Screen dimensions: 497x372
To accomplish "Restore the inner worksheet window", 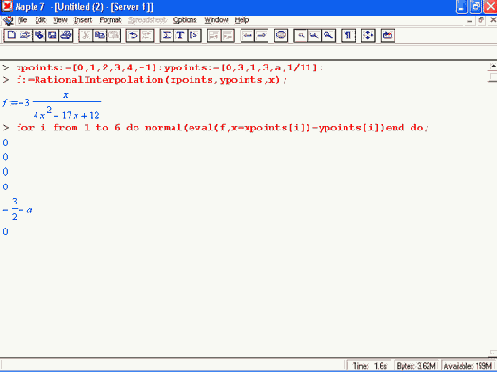I will [481, 21].
